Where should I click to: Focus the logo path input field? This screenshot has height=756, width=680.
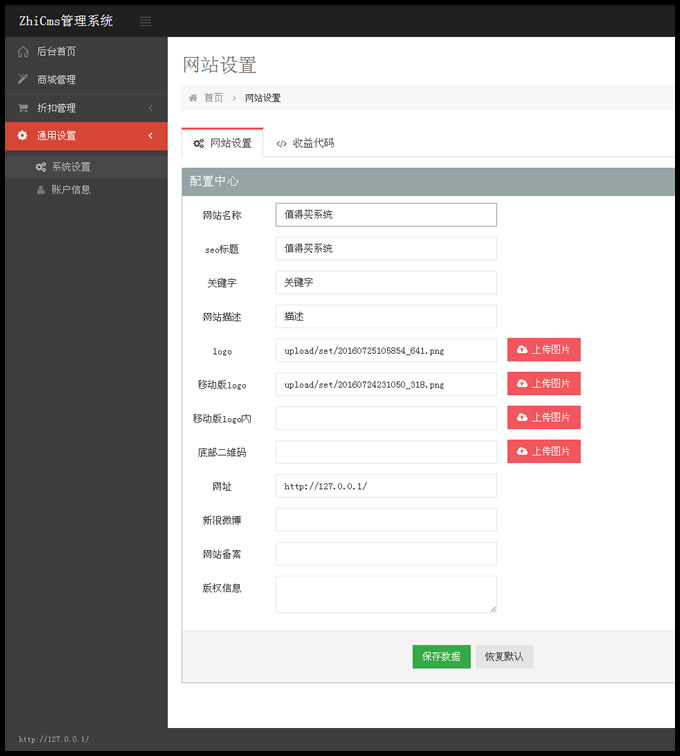386,350
